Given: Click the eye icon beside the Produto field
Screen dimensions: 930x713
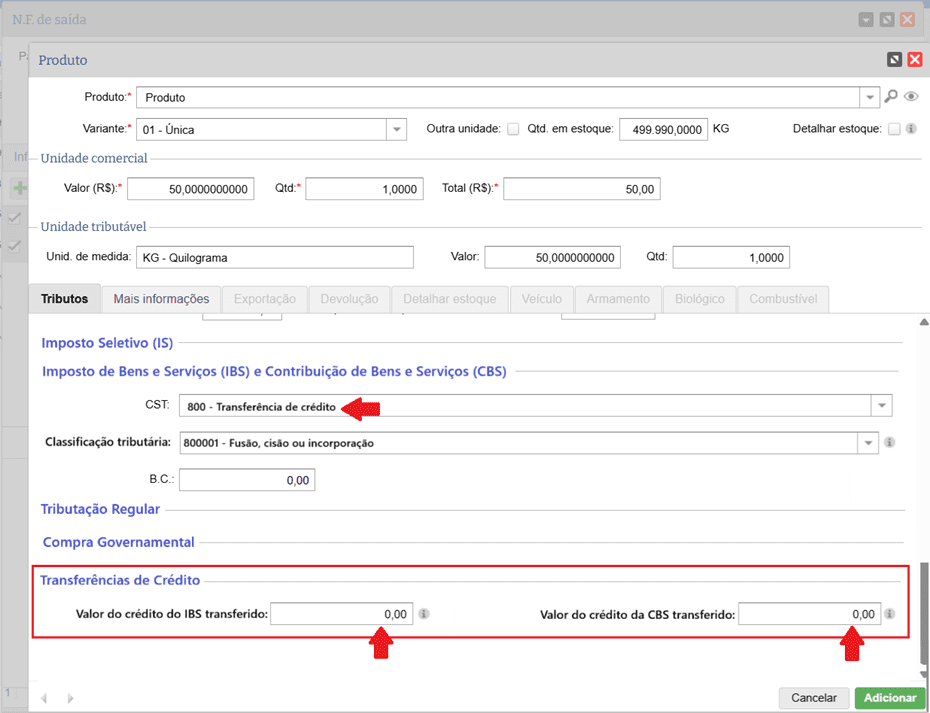Looking at the screenshot, I should point(911,97).
